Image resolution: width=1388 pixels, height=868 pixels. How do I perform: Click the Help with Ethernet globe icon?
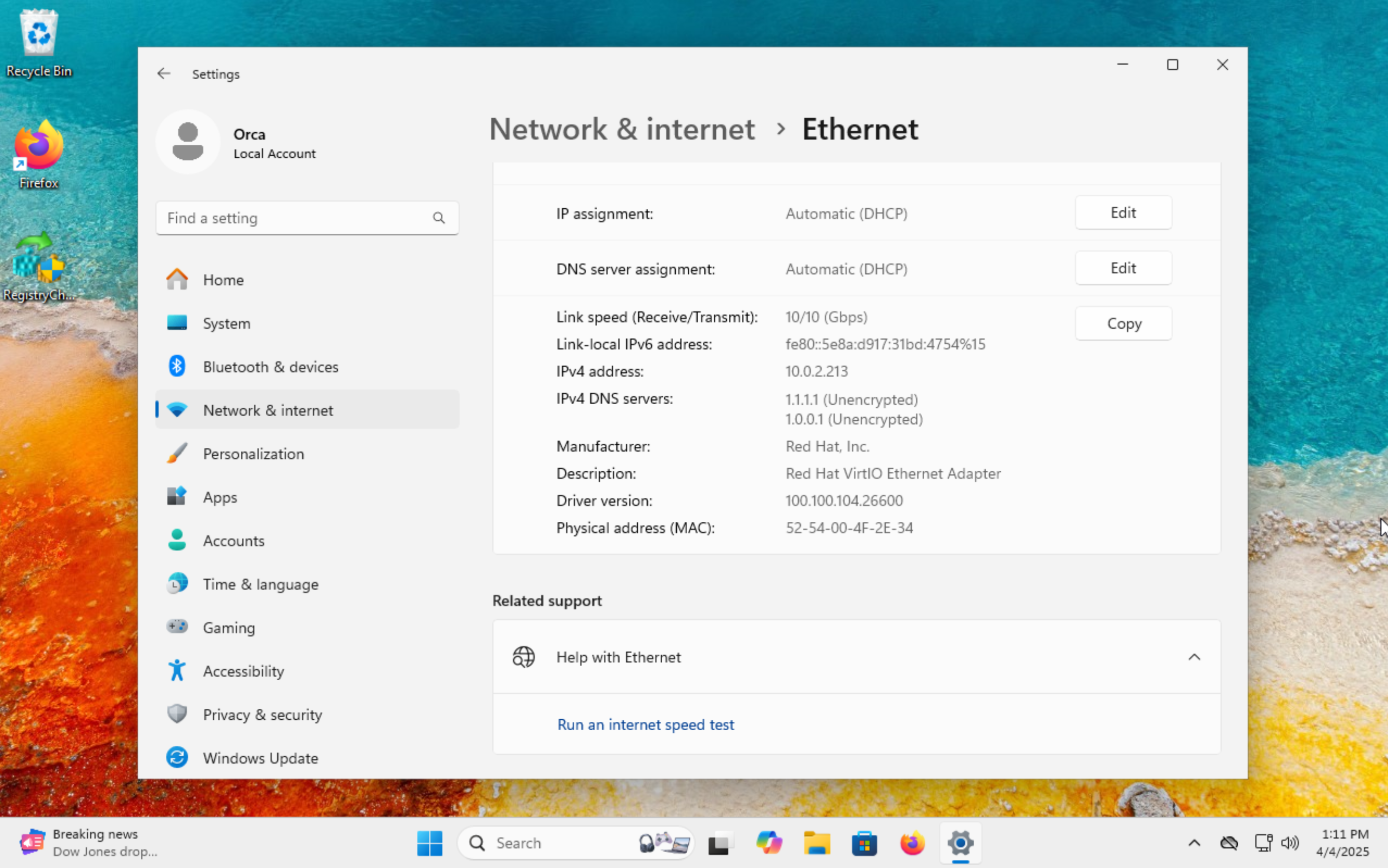point(523,657)
